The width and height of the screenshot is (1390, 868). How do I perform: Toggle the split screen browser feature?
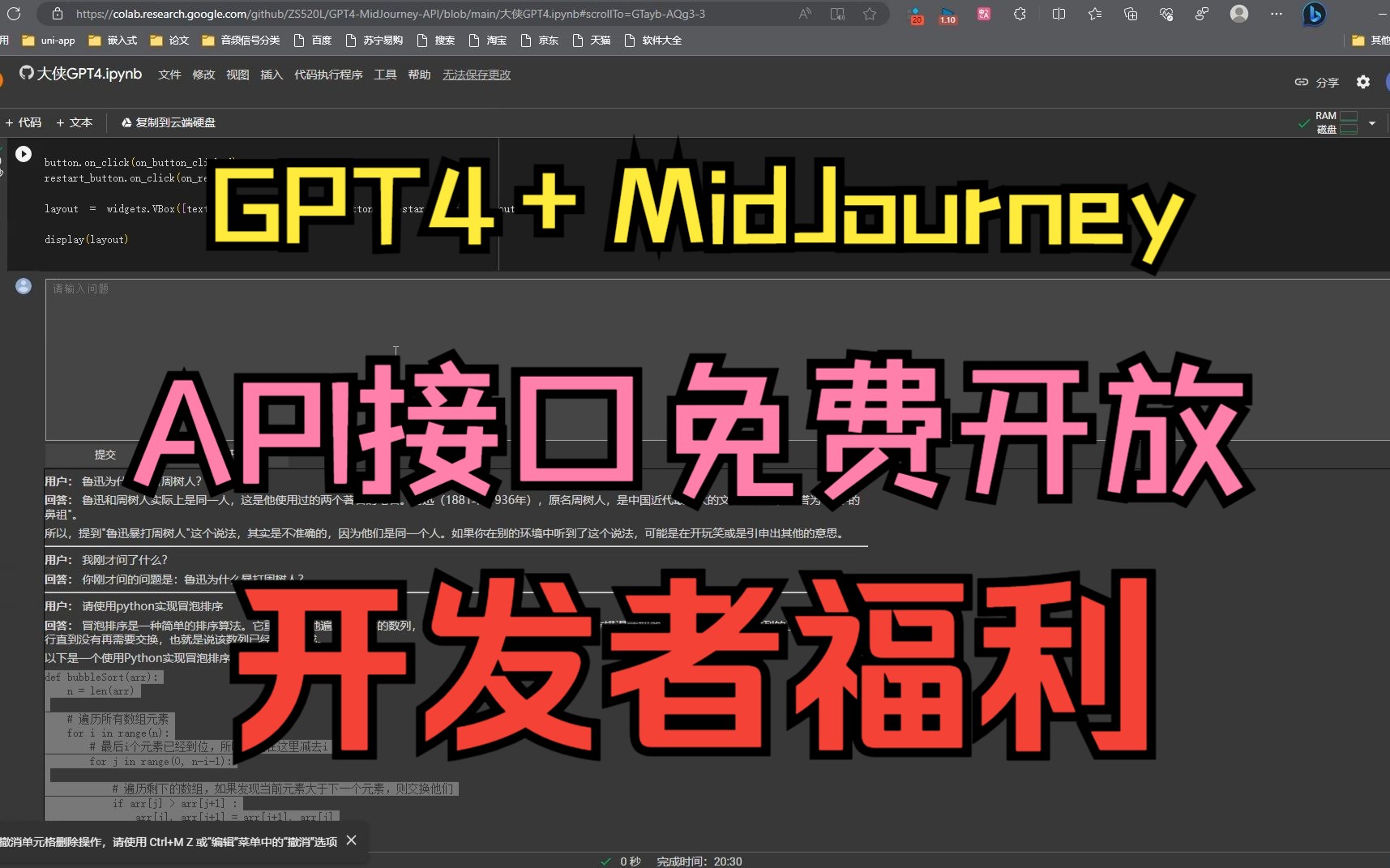coord(1058,14)
